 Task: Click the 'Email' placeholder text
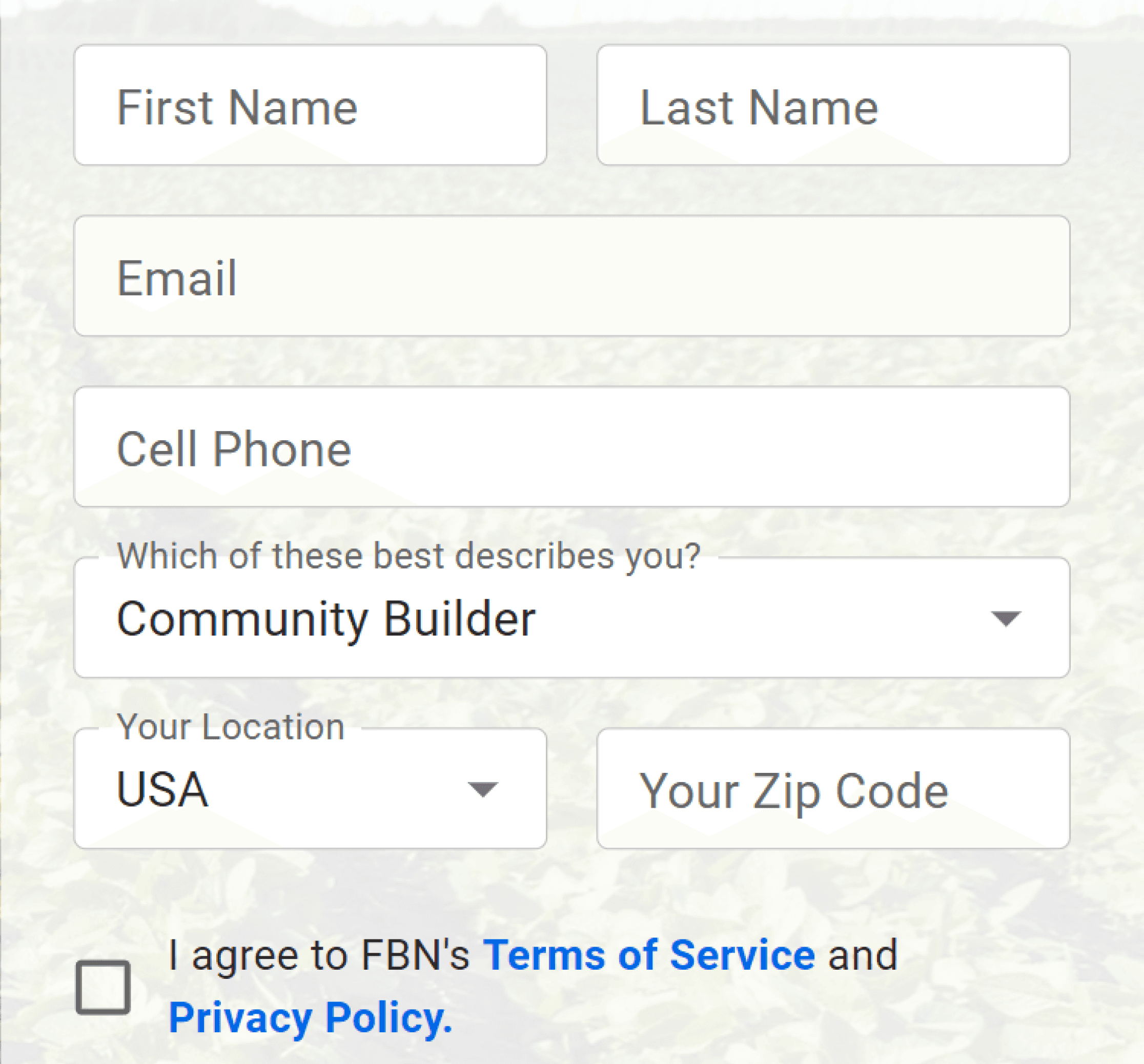177,278
